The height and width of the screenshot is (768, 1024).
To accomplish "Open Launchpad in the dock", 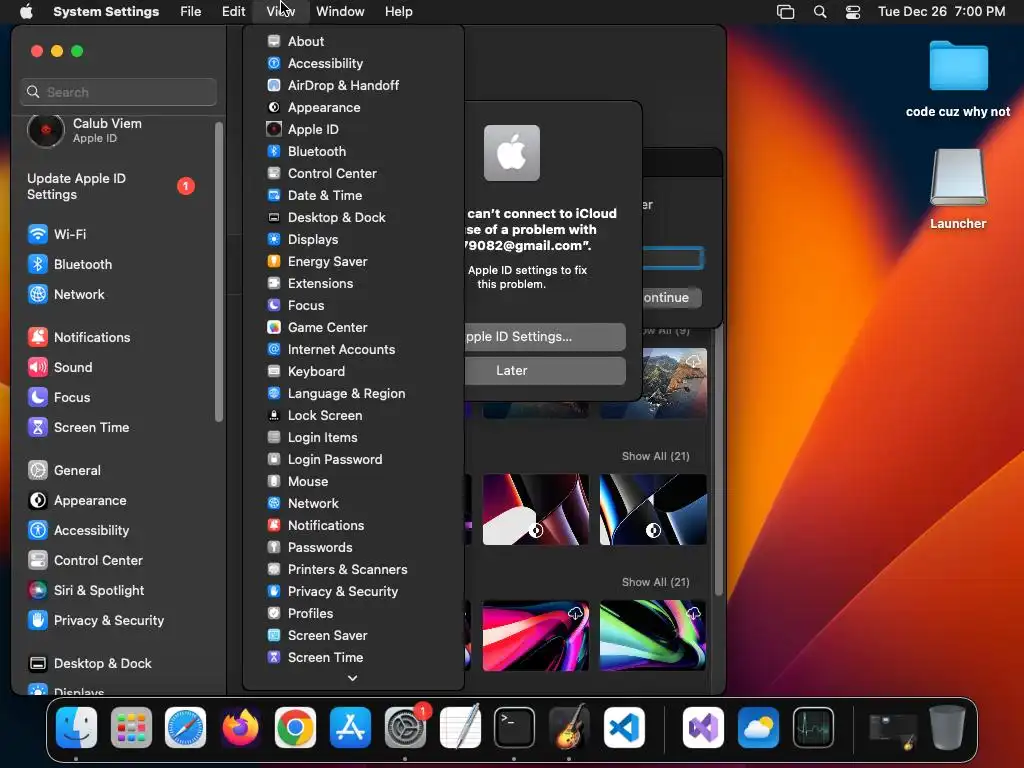I will (131, 727).
